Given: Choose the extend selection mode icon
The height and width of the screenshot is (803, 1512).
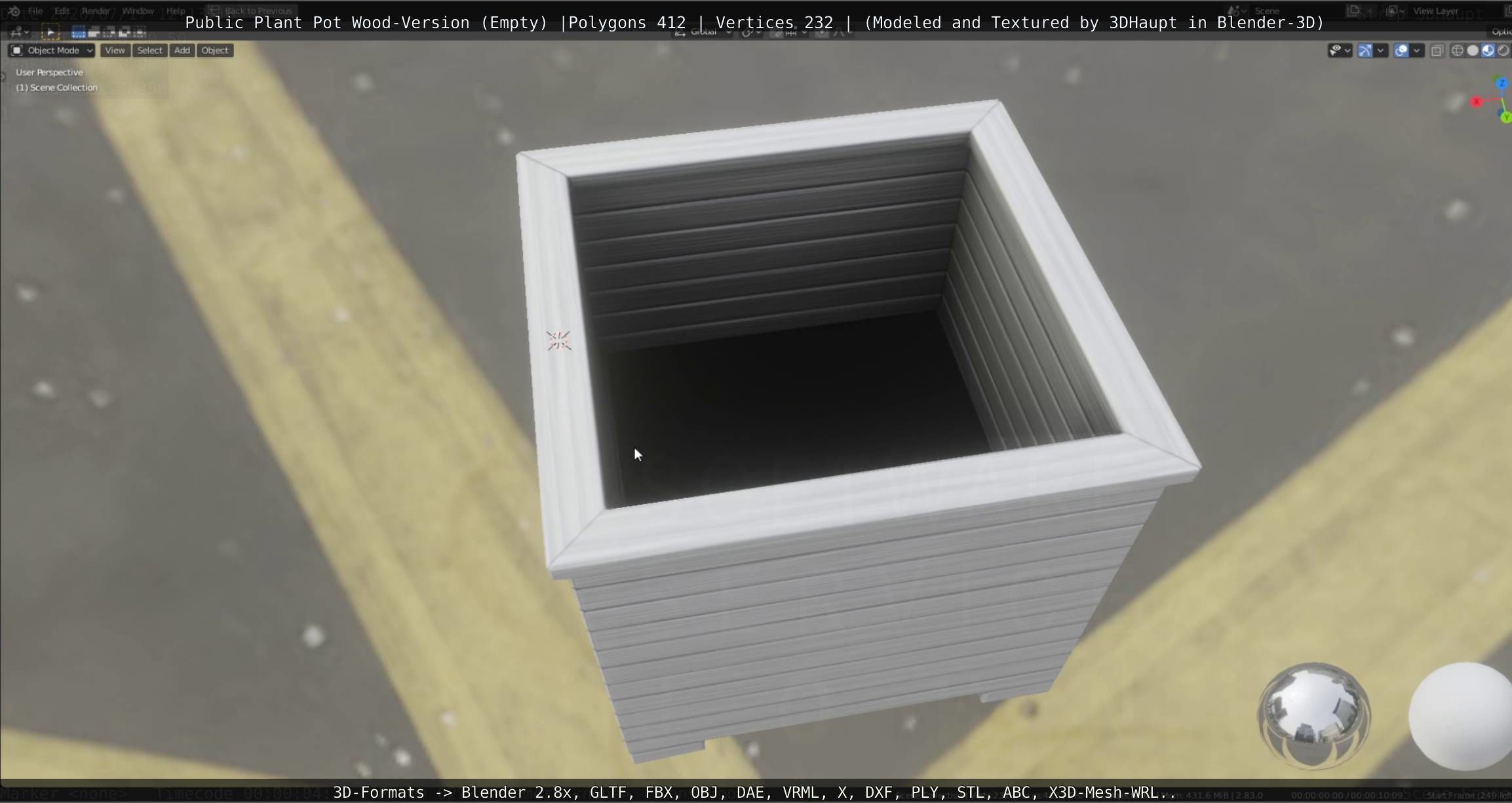Looking at the screenshot, I should click(x=94, y=31).
